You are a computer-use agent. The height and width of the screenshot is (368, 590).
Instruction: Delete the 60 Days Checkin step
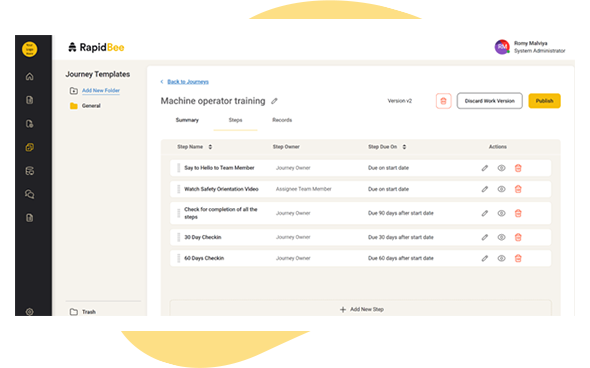[x=518, y=259]
